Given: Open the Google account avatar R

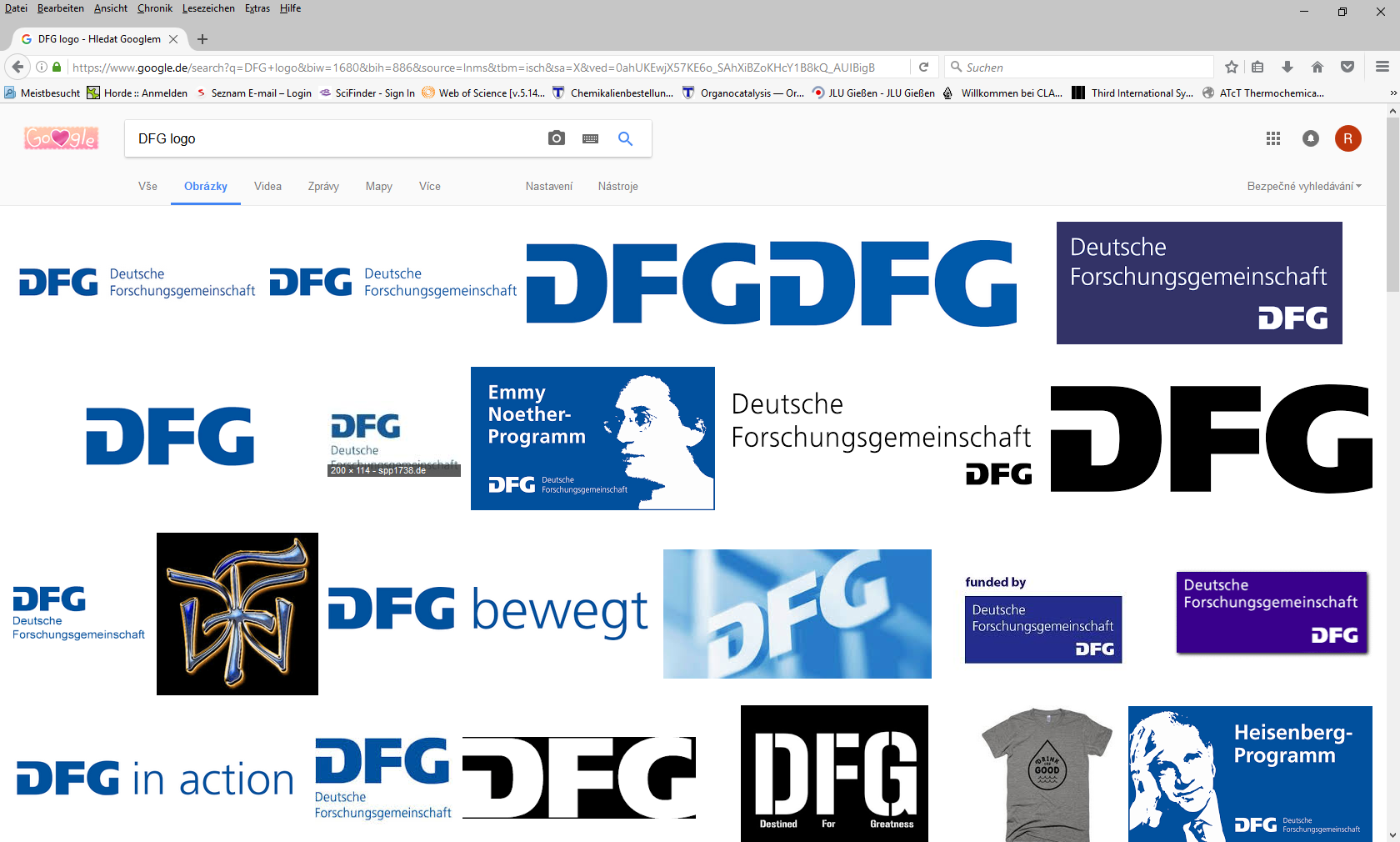Looking at the screenshot, I should point(1348,138).
